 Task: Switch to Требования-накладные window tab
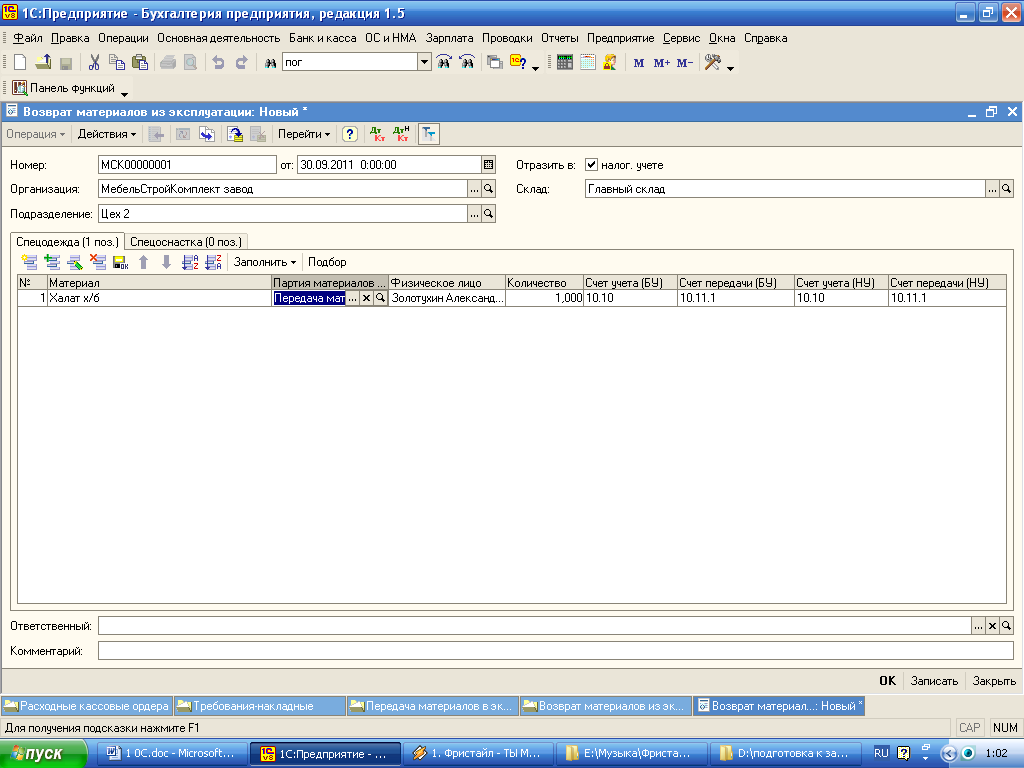pyautogui.click(x=260, y=706)
